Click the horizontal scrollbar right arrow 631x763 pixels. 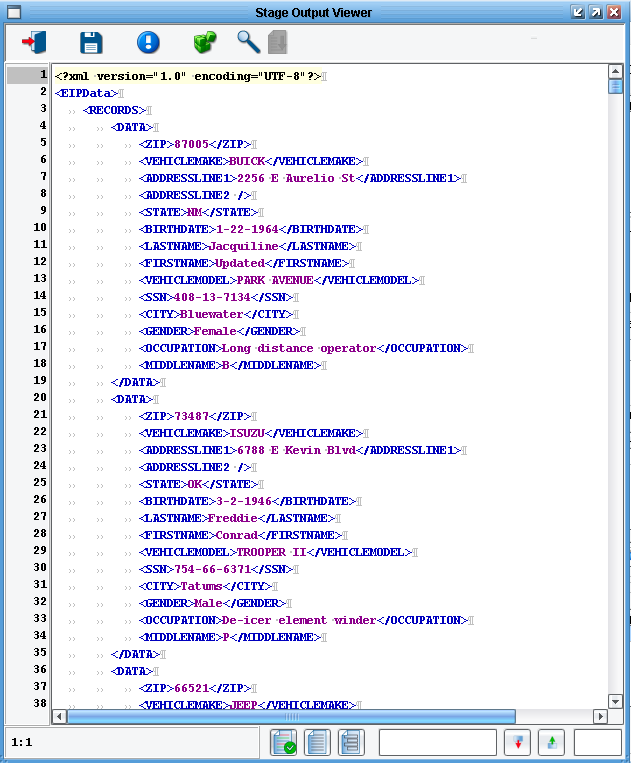(x=600, y=716)
